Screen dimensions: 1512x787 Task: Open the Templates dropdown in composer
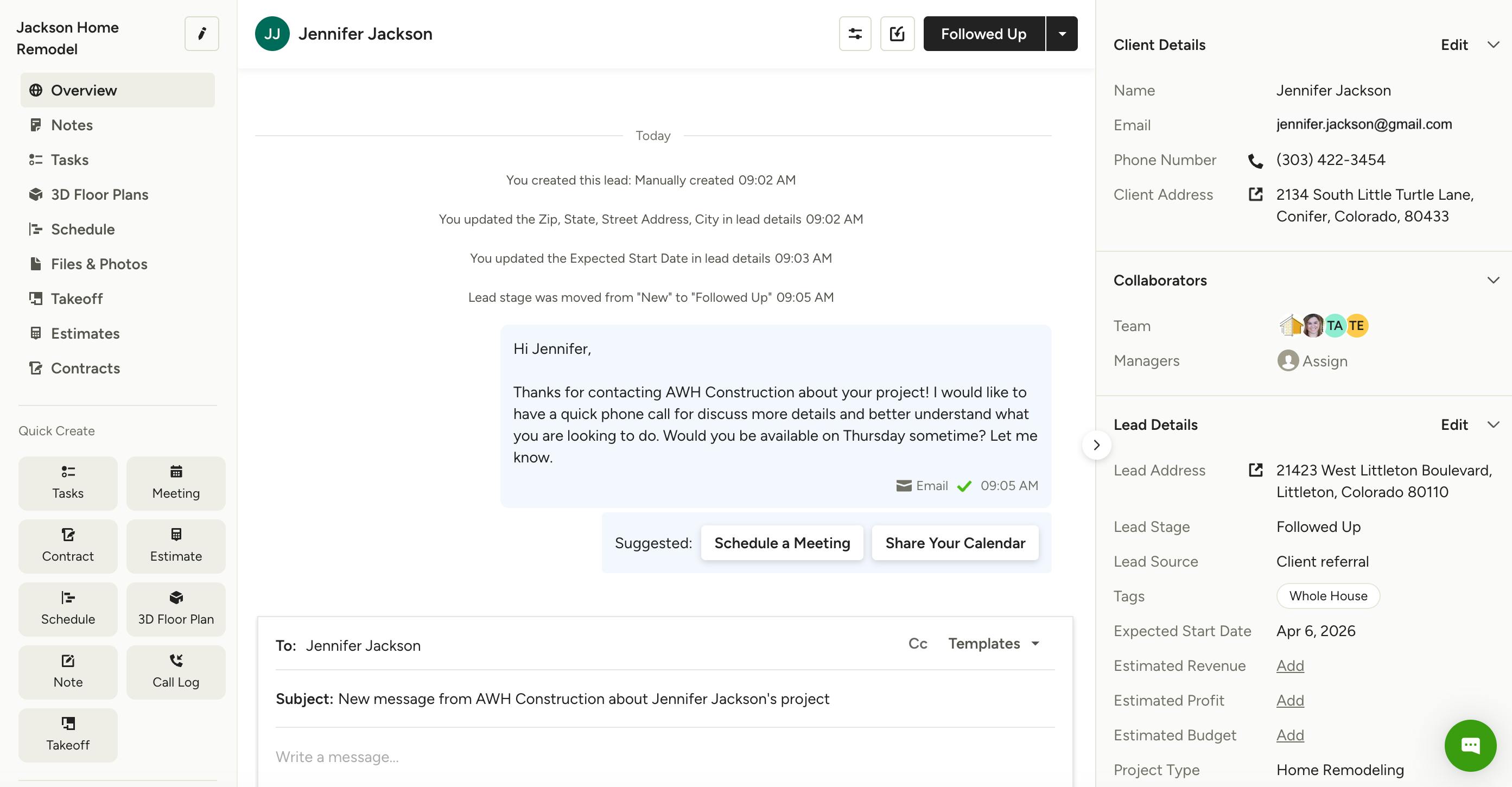pos(993,643)
